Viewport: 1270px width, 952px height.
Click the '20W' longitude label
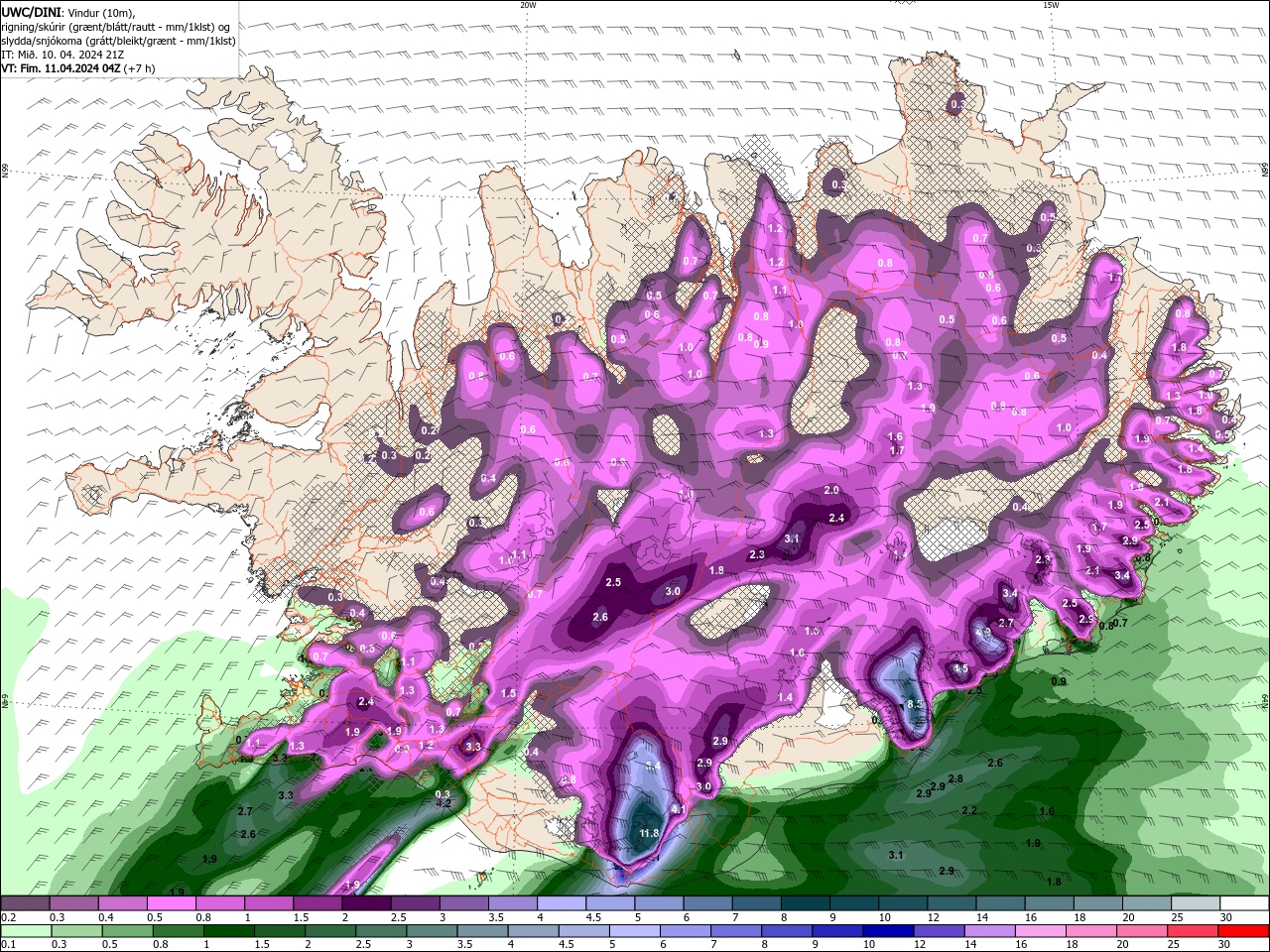528,5
